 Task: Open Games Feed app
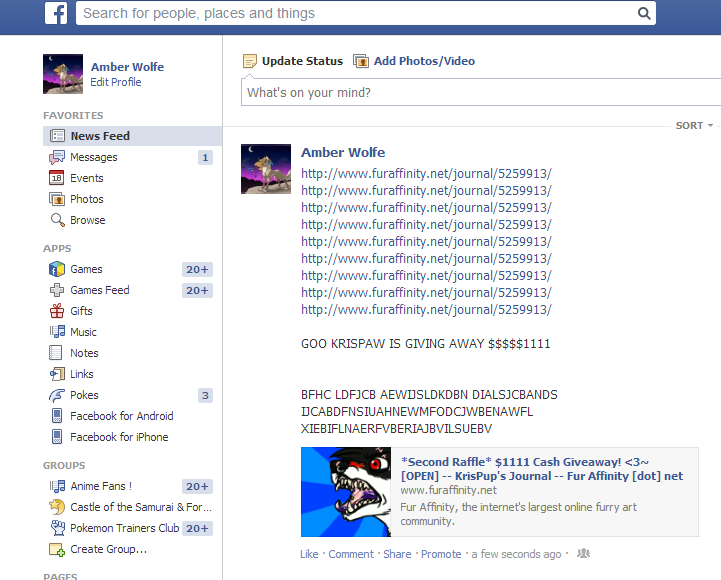pos(100,290)
